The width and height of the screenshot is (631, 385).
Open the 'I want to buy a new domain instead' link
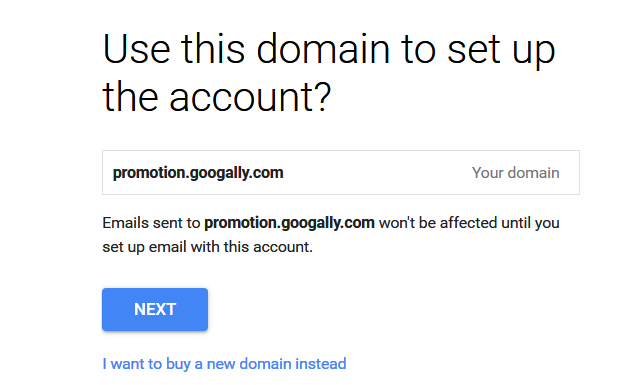[224, 364]
